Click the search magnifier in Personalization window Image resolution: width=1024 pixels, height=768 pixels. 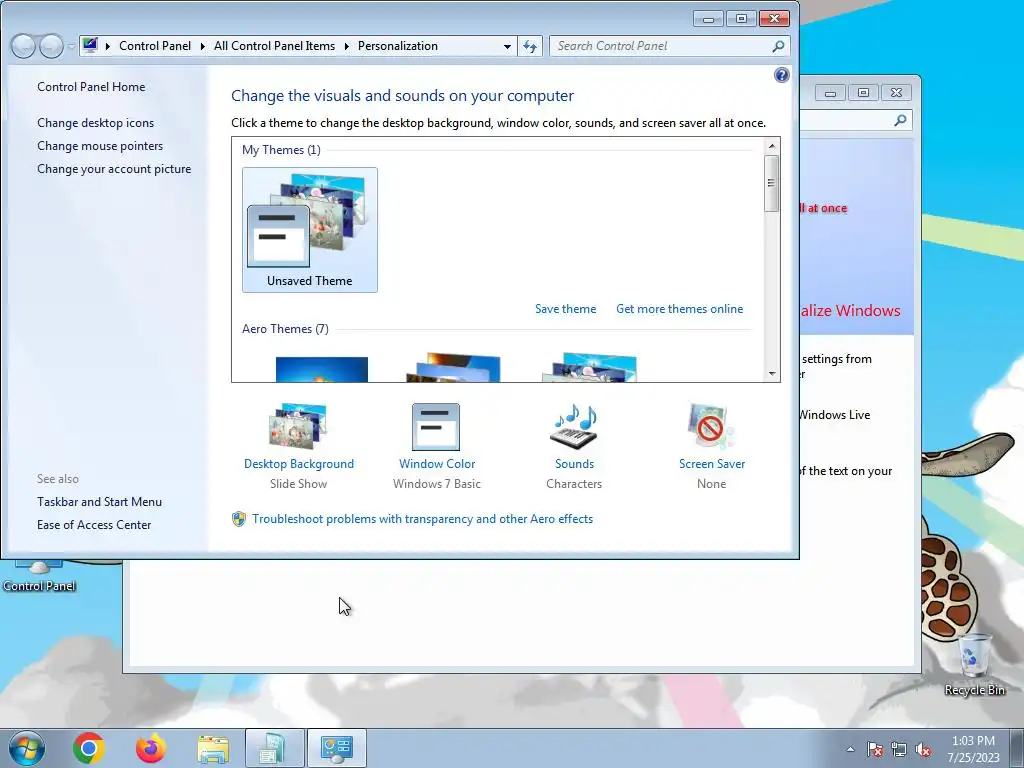pos(778,46)
